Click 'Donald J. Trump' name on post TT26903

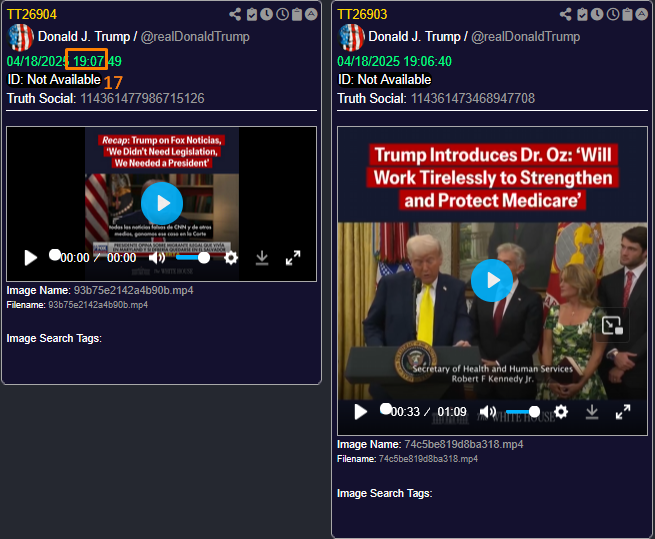pyautogui.click(x=414, y=37)
